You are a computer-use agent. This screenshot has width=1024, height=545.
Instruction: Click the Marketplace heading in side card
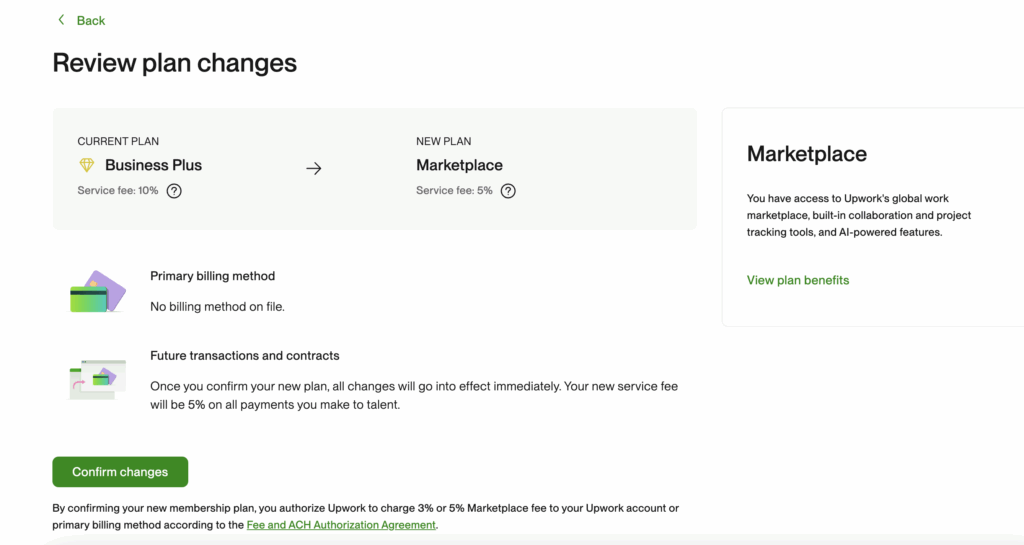coord(806,154)
